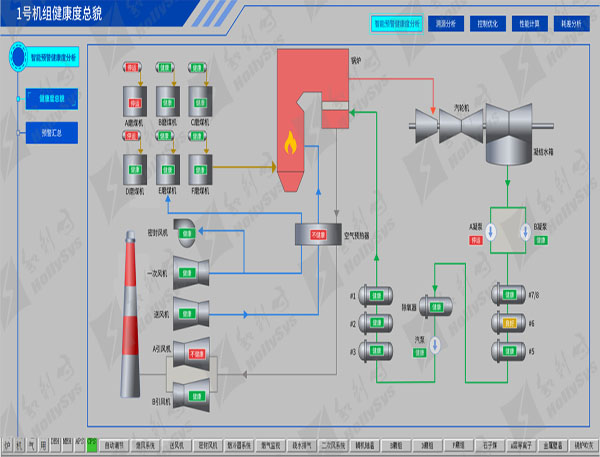Open the 石子煤 bottom bar page
Image resolution: width=600 pixels, height=457 pixels.
489,446
